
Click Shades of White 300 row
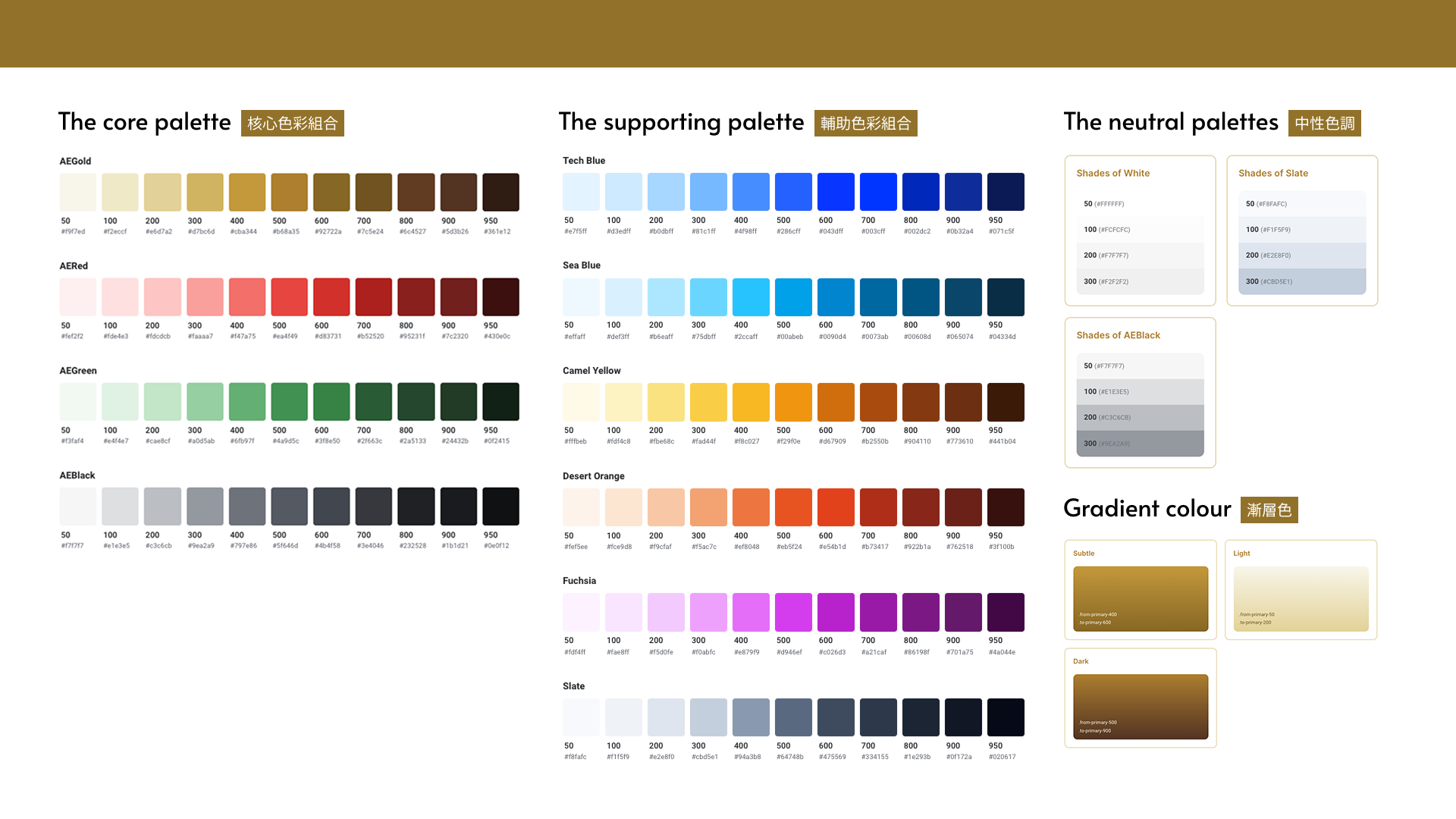coord(1140,281)
